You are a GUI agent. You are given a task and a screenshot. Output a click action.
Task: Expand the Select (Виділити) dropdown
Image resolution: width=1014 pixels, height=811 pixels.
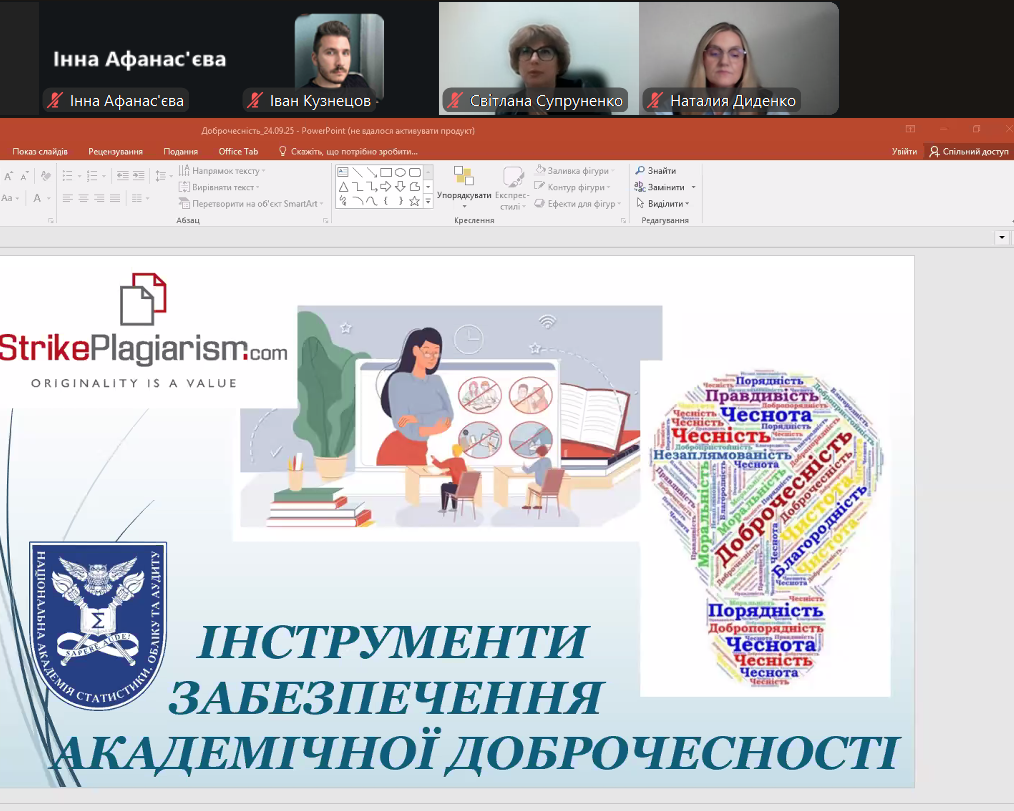click(688, 204)
